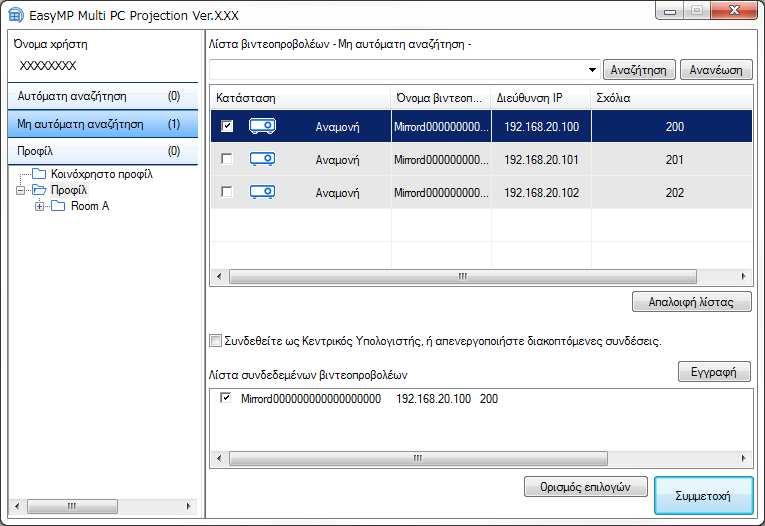The width and height of the screenshot is (765, 526).
Task: Click the Σχόλια column header
Action: [x=671, y=98]
